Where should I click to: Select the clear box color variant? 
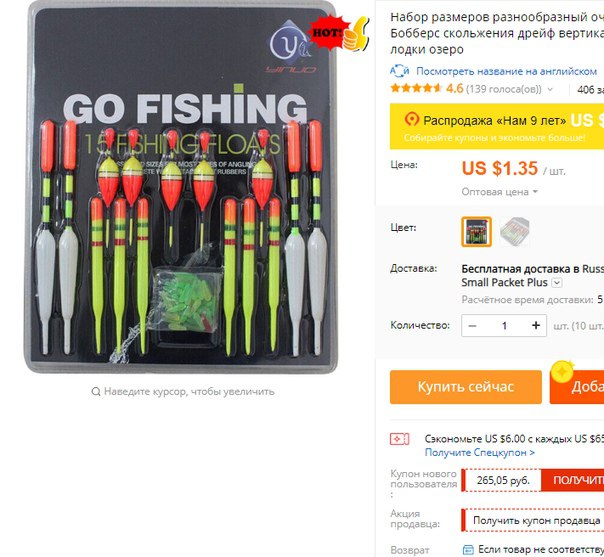tap(515, 231)
